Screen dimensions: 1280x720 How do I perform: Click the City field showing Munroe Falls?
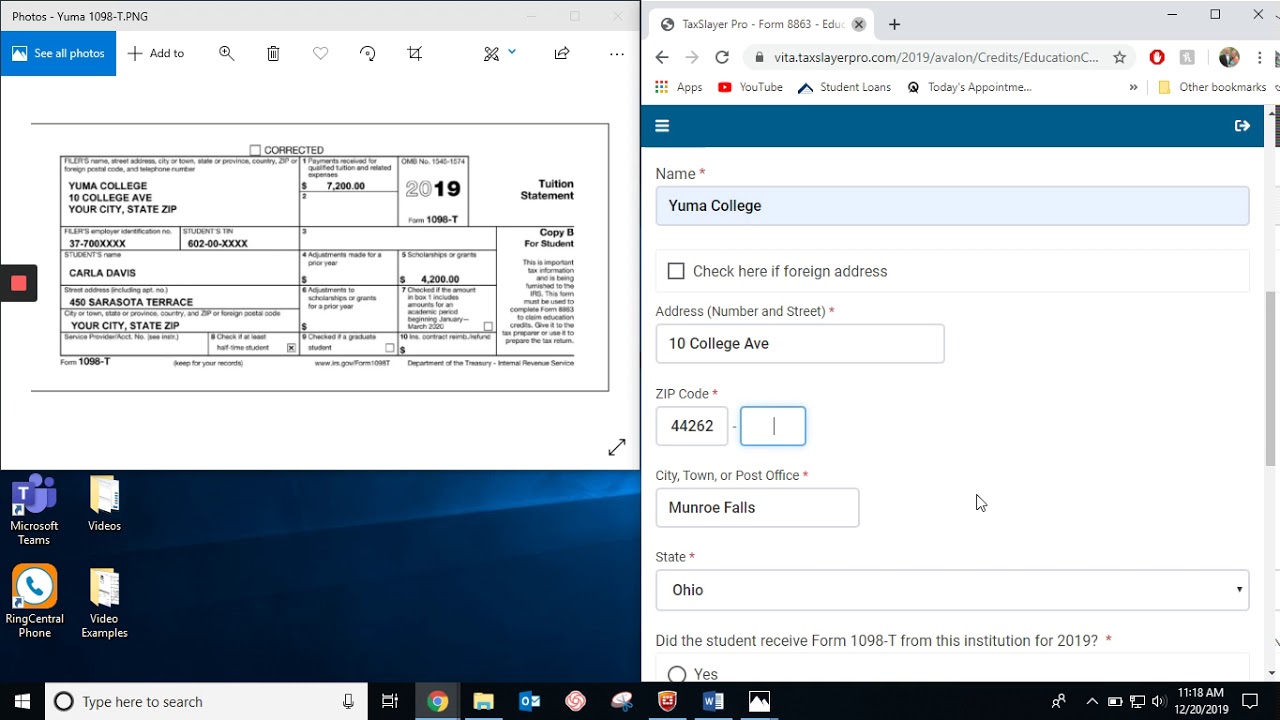click(x=757, y=507)
